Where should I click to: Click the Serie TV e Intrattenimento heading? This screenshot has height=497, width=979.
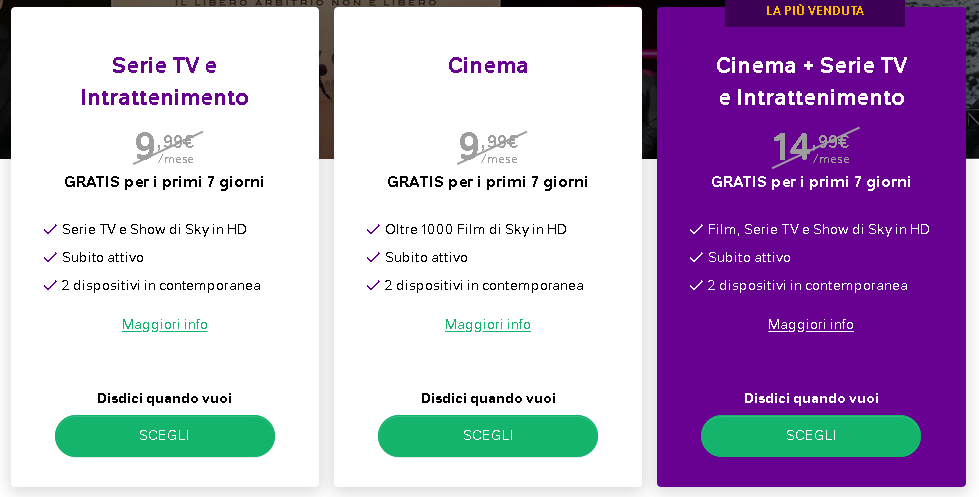[x=165, y=81]
